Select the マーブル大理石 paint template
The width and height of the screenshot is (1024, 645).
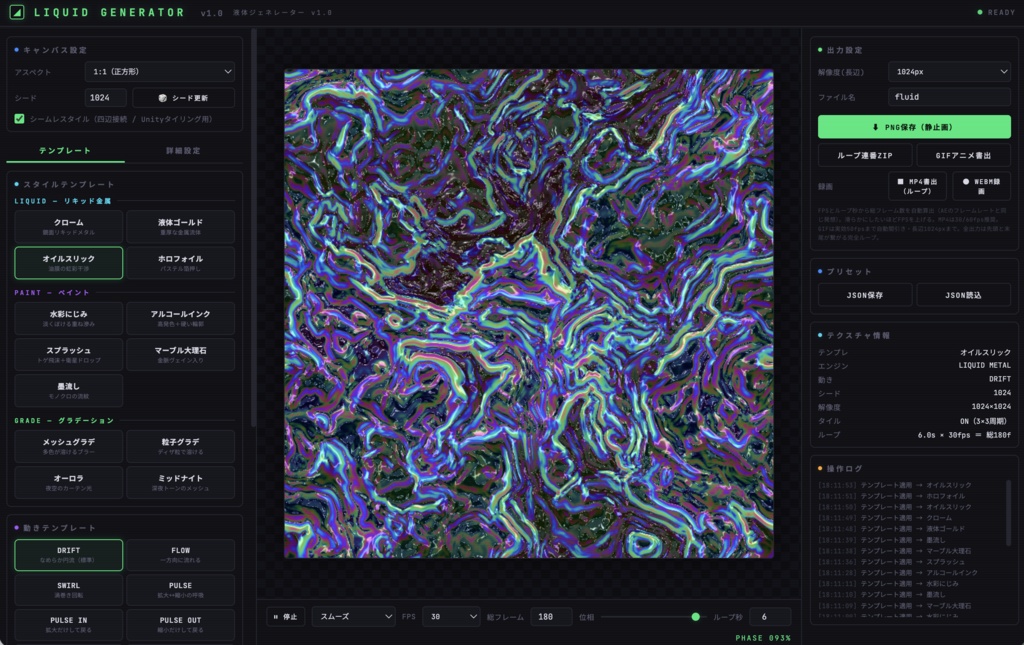(180, 354)
